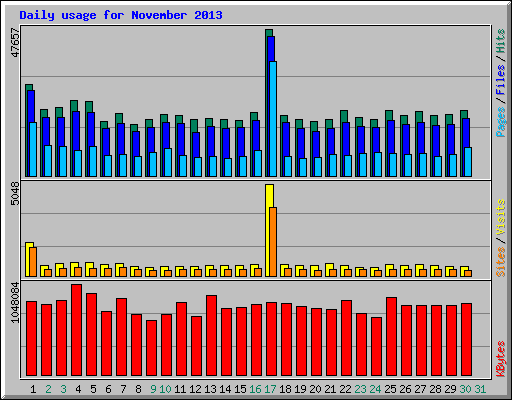Screen dimensions: 512x400
Task: Select green day number 30 on the x-axis
Action: [x=465, y=389]
